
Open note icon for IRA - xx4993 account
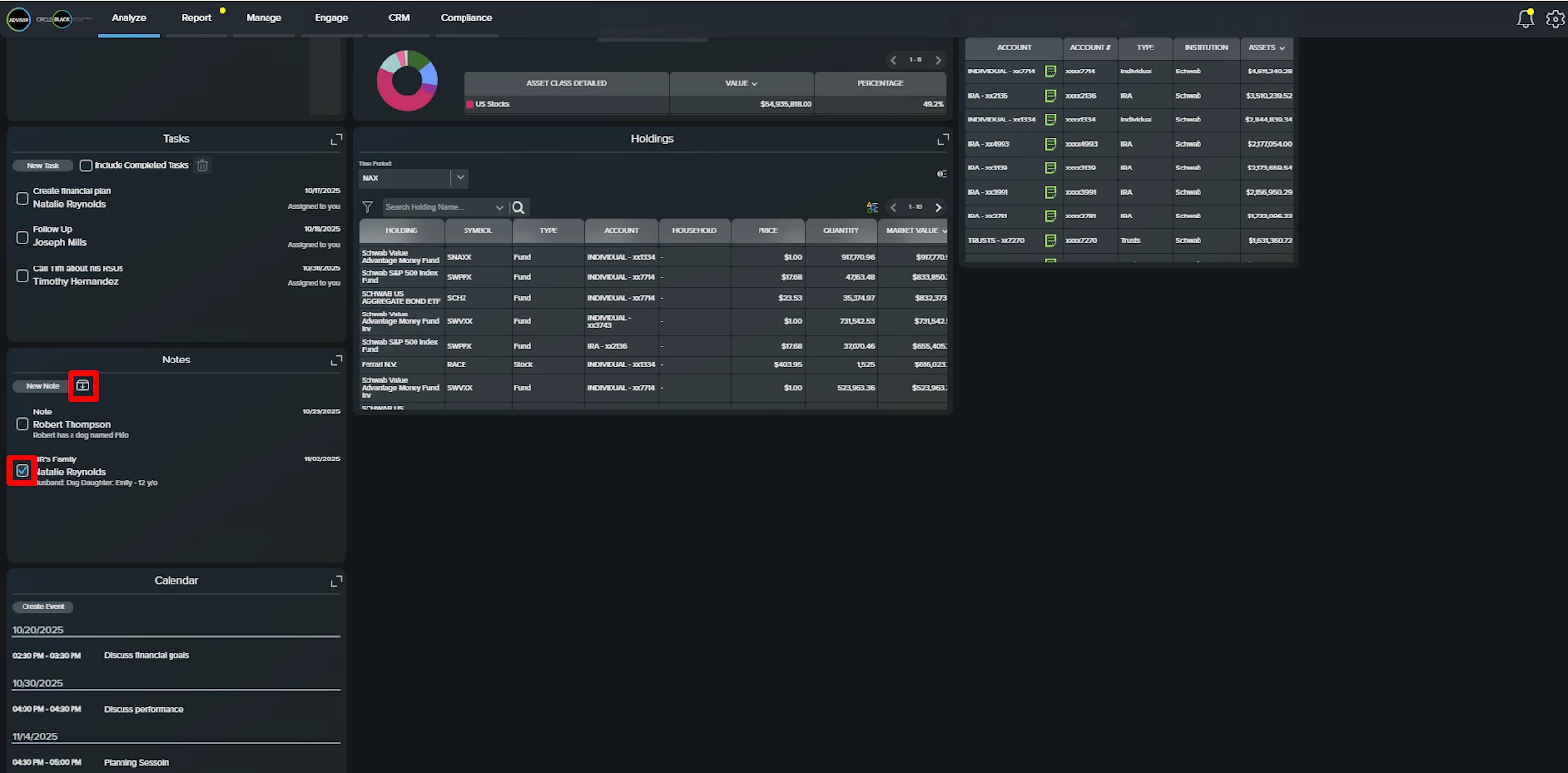coord(1051,144)
